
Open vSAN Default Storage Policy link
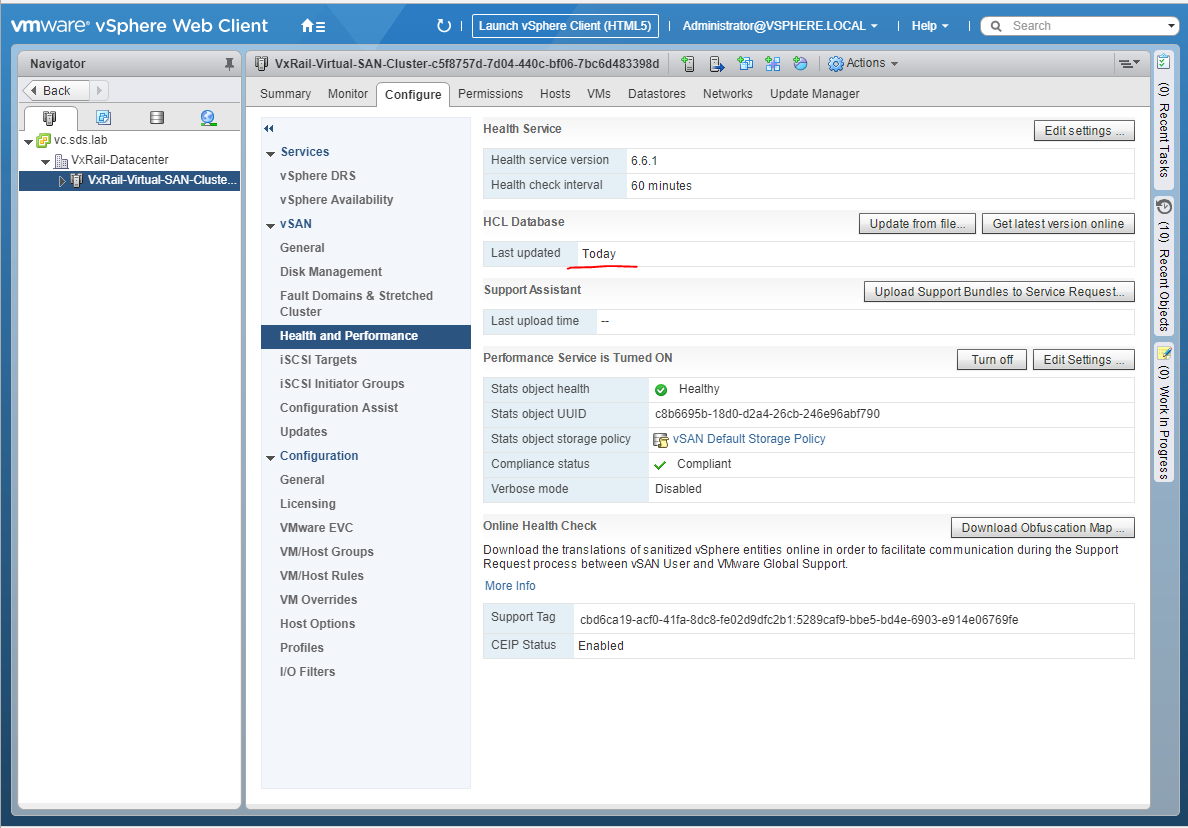(x=749, y=439)
